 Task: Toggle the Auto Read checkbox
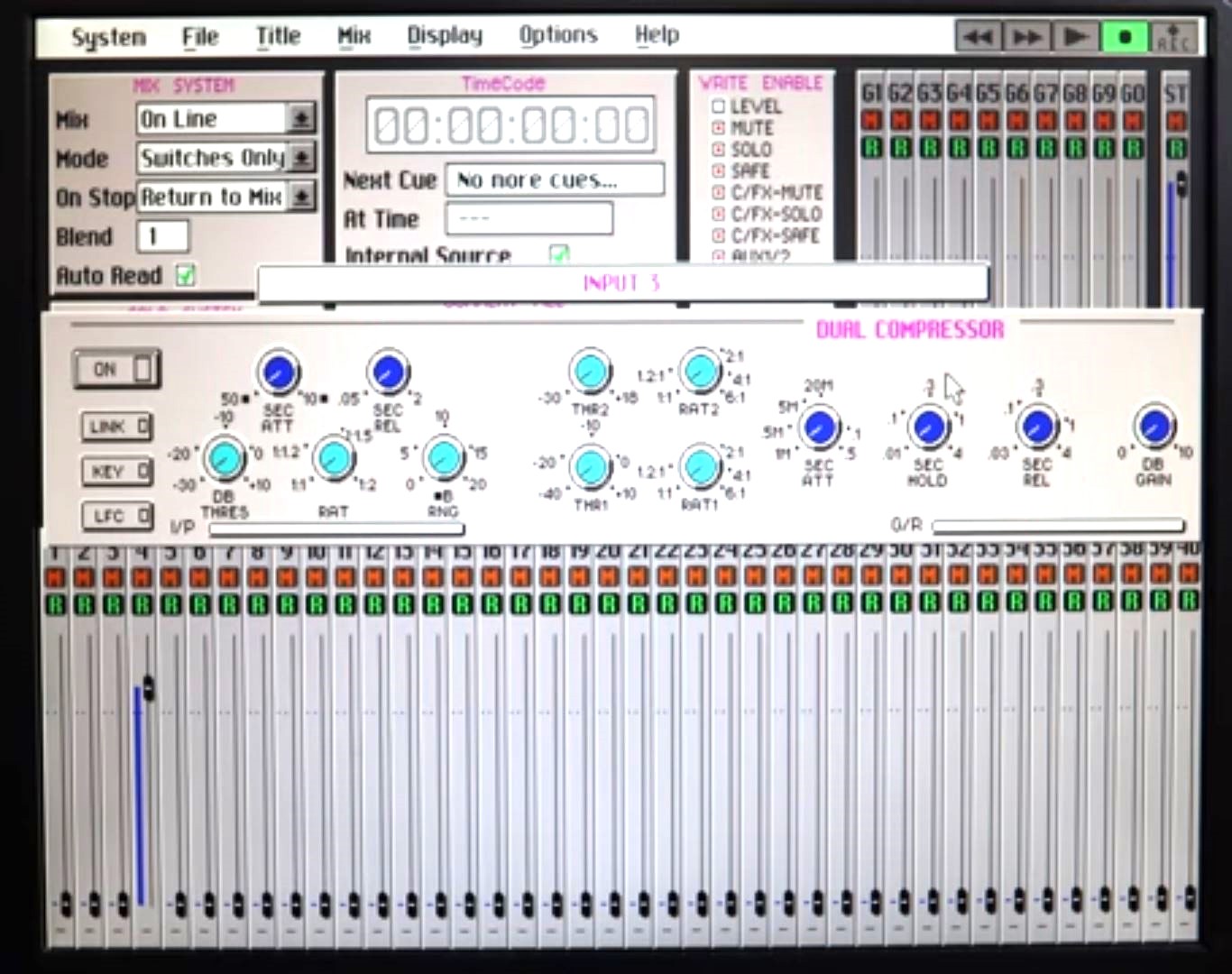tap(186, 275)
